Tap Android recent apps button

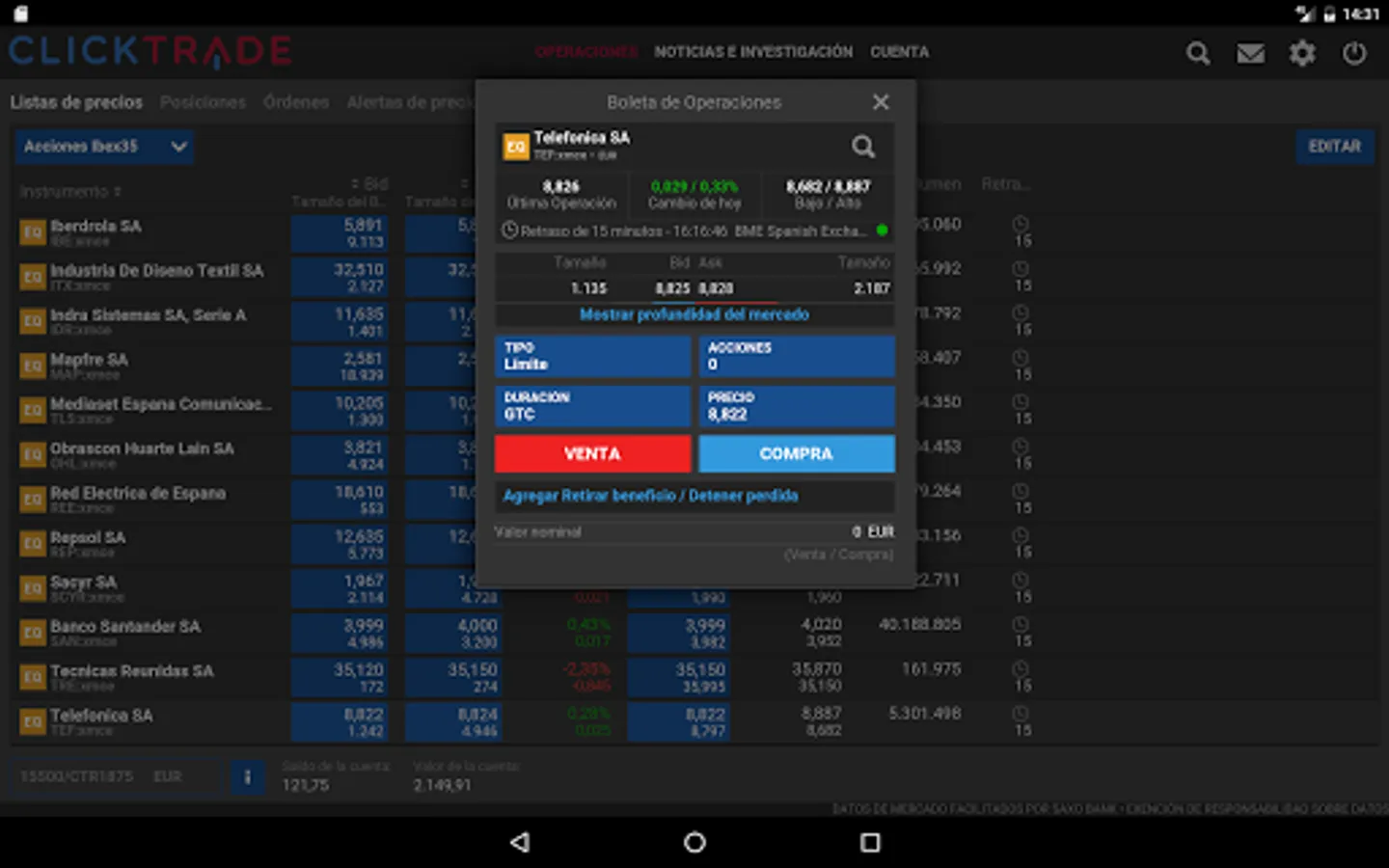870,842
